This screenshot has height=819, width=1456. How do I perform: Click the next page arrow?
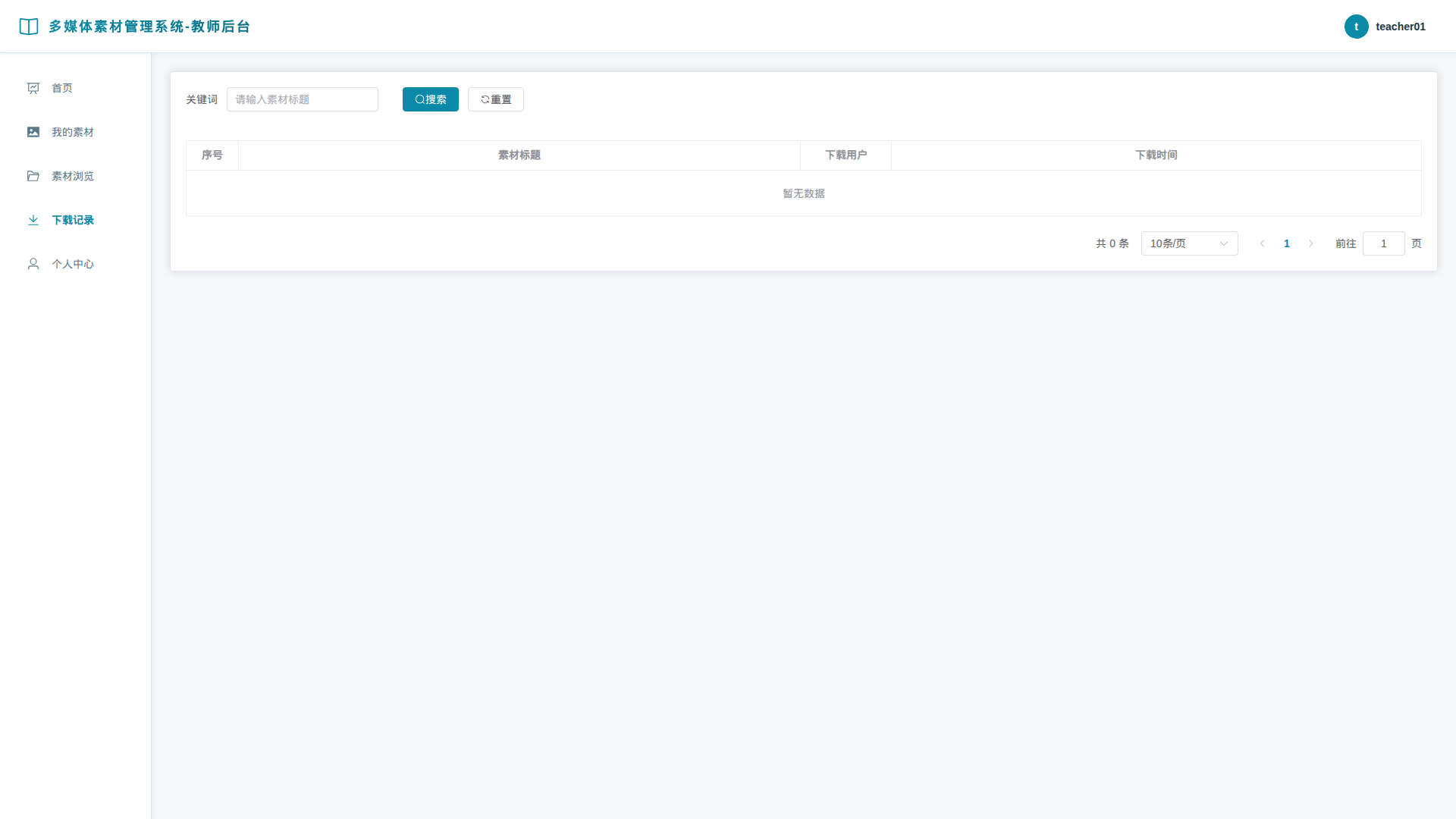click(x=1311, y=243)
